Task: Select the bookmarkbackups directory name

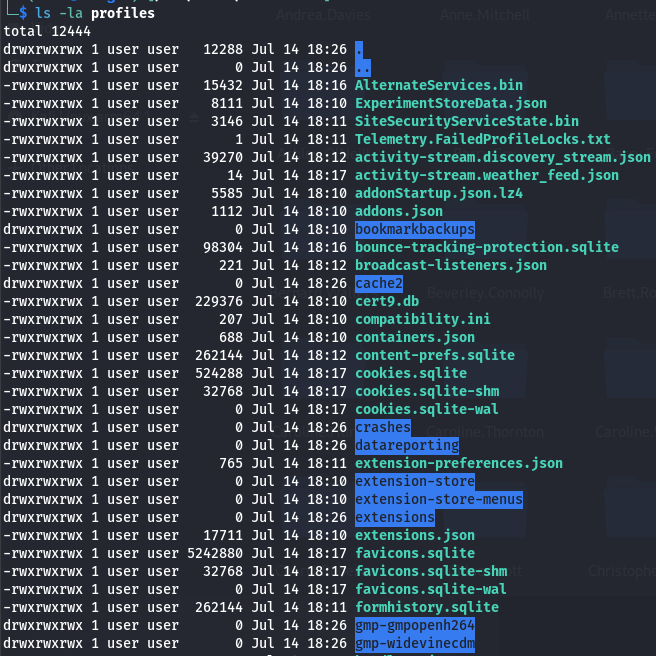Action: click(x=415, y=229)
